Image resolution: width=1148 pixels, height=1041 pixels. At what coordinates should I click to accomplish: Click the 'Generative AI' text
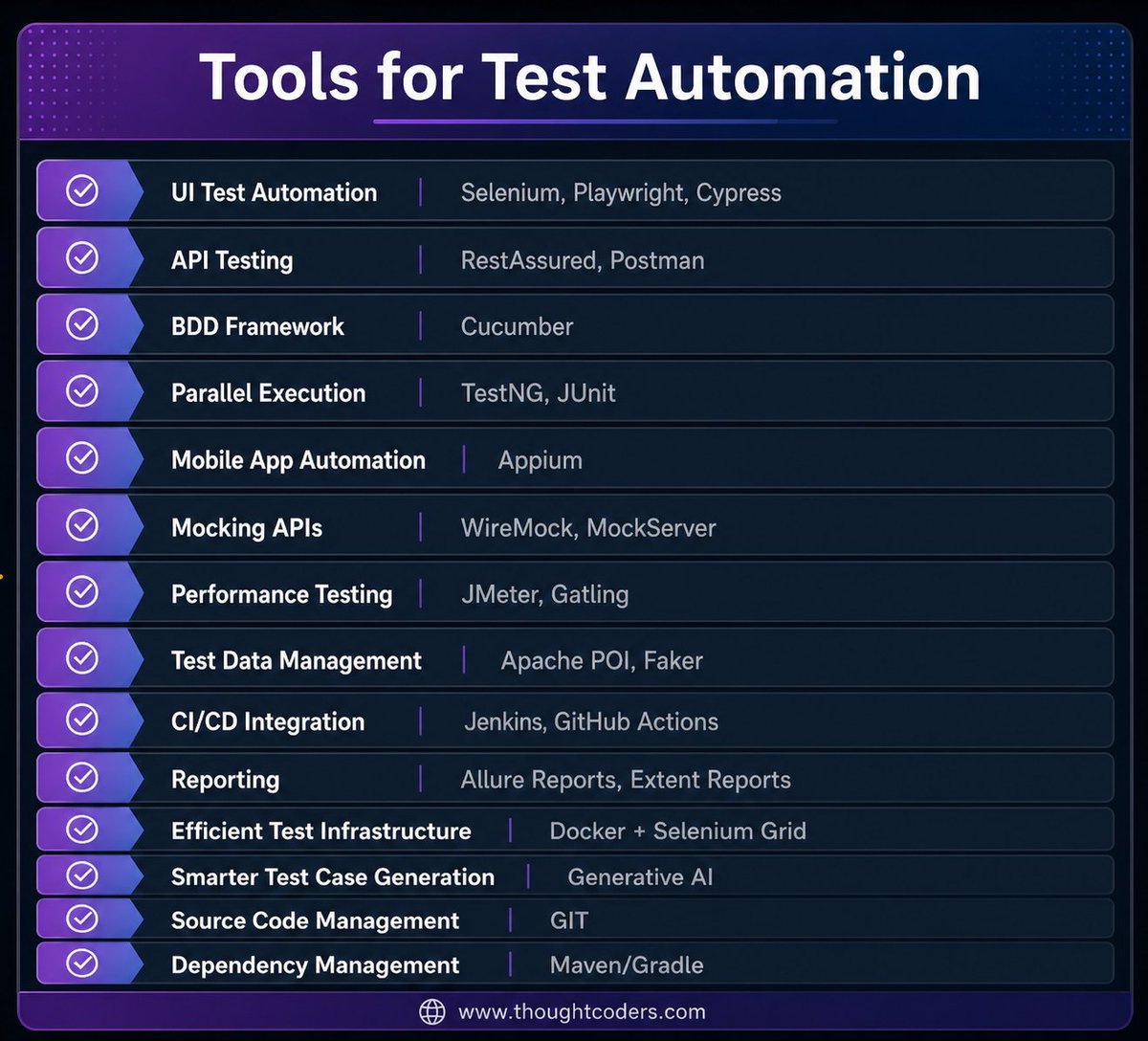(x=640, y=876)
